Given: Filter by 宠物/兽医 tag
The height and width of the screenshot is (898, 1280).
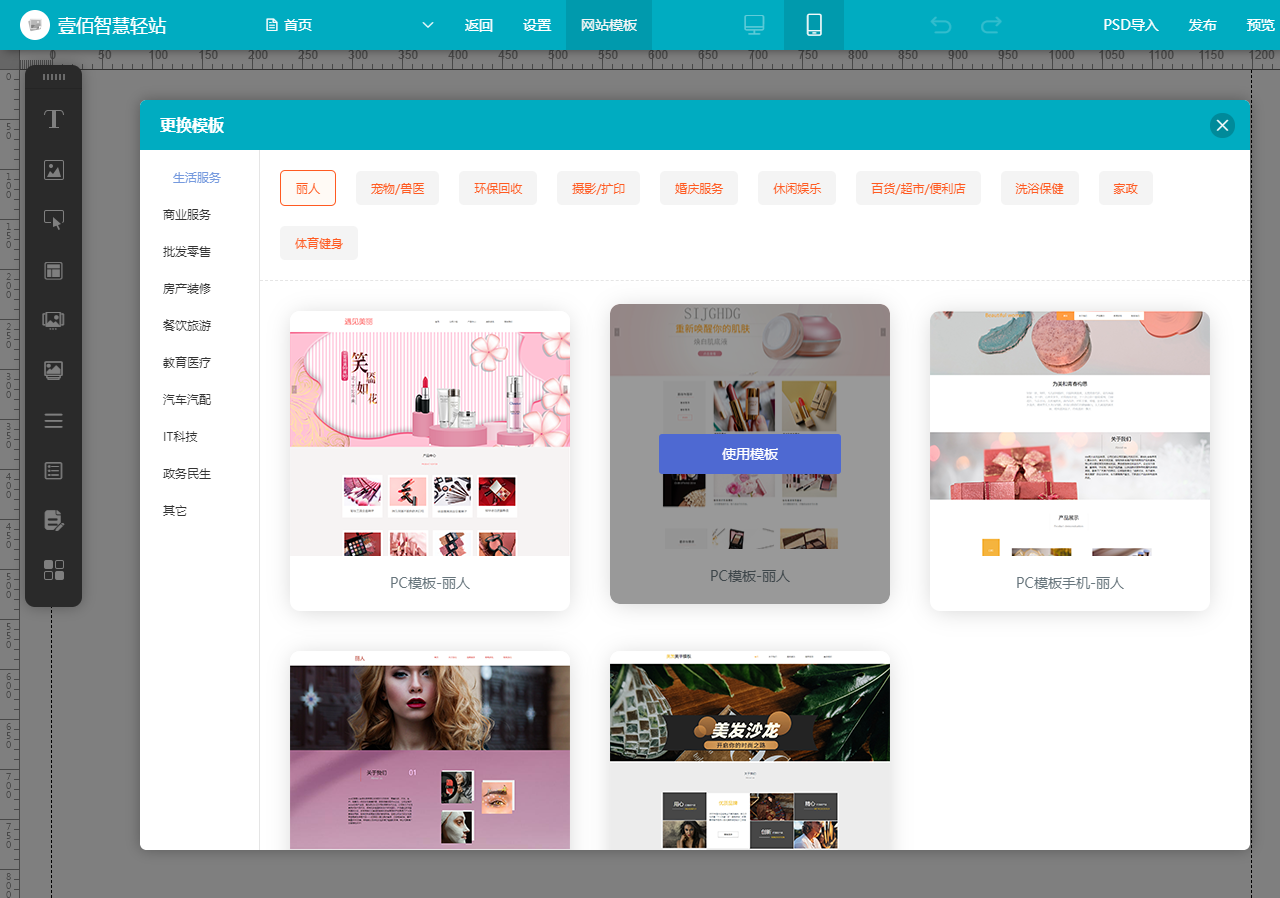Looking at the screenshot, I should [397, 188].
